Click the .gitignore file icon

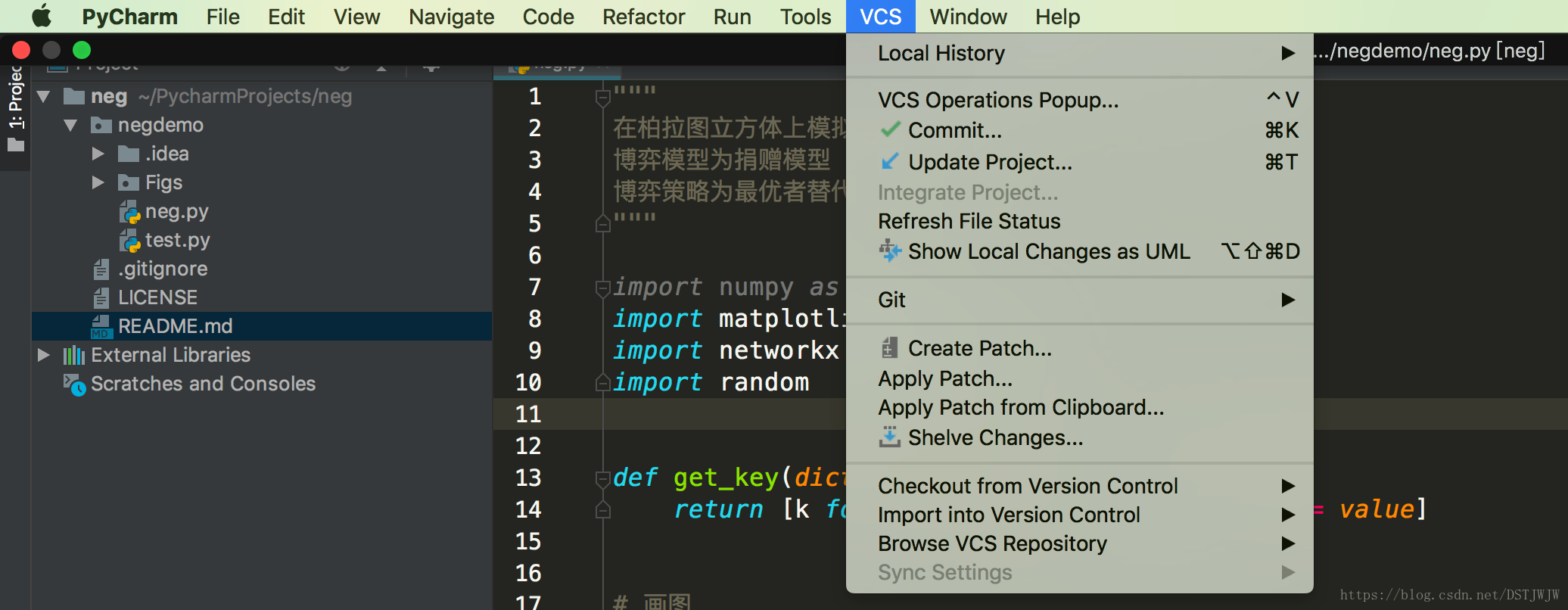pyautogui.click(x=101, y=269)
